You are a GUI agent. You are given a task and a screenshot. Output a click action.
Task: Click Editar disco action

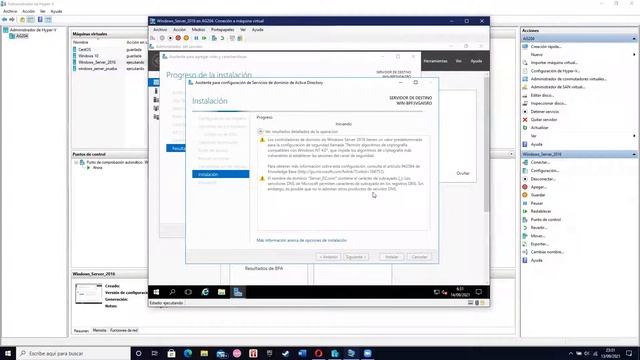coord(542,95)
